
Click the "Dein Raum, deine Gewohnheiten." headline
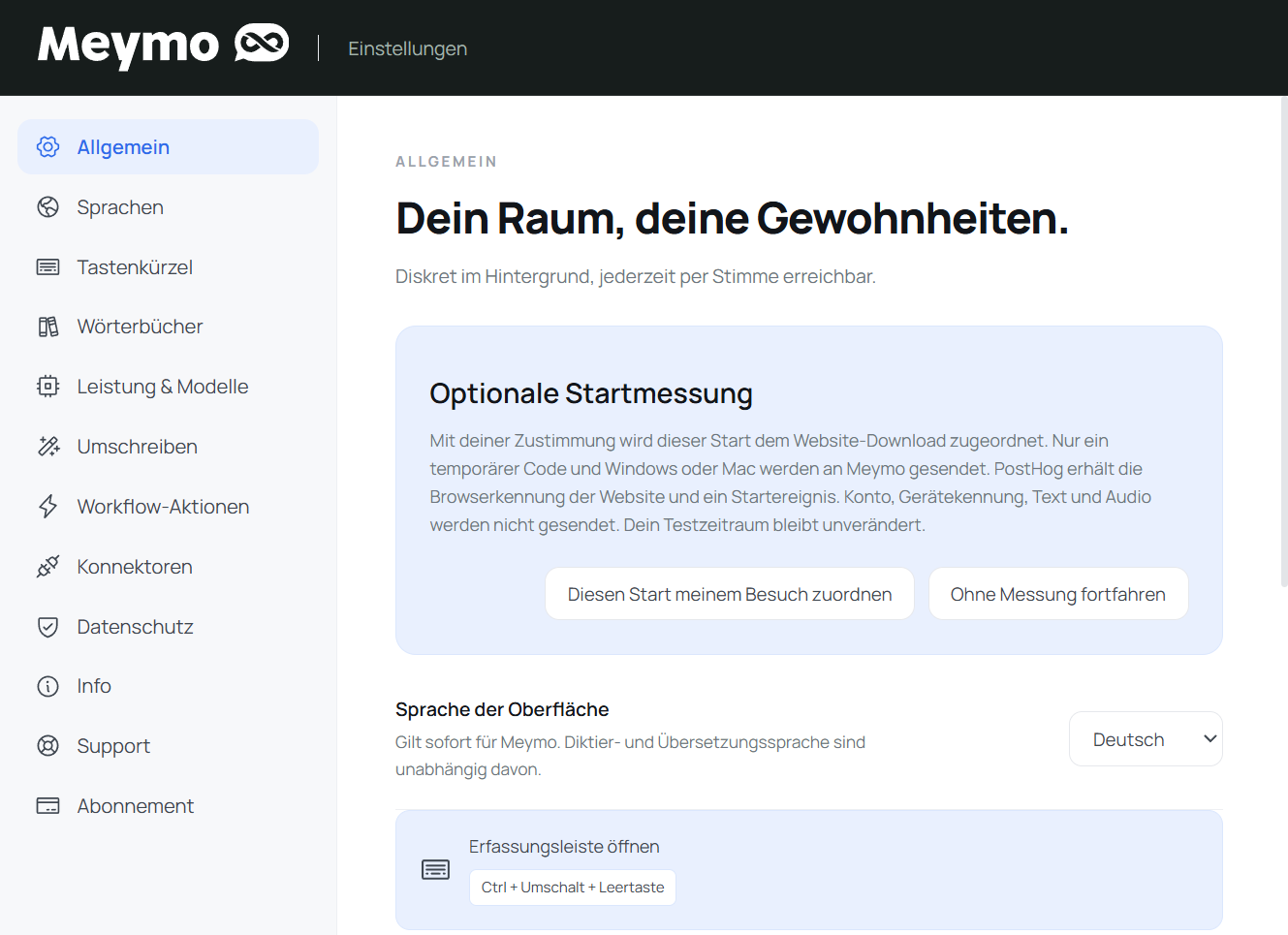point(733,218)
